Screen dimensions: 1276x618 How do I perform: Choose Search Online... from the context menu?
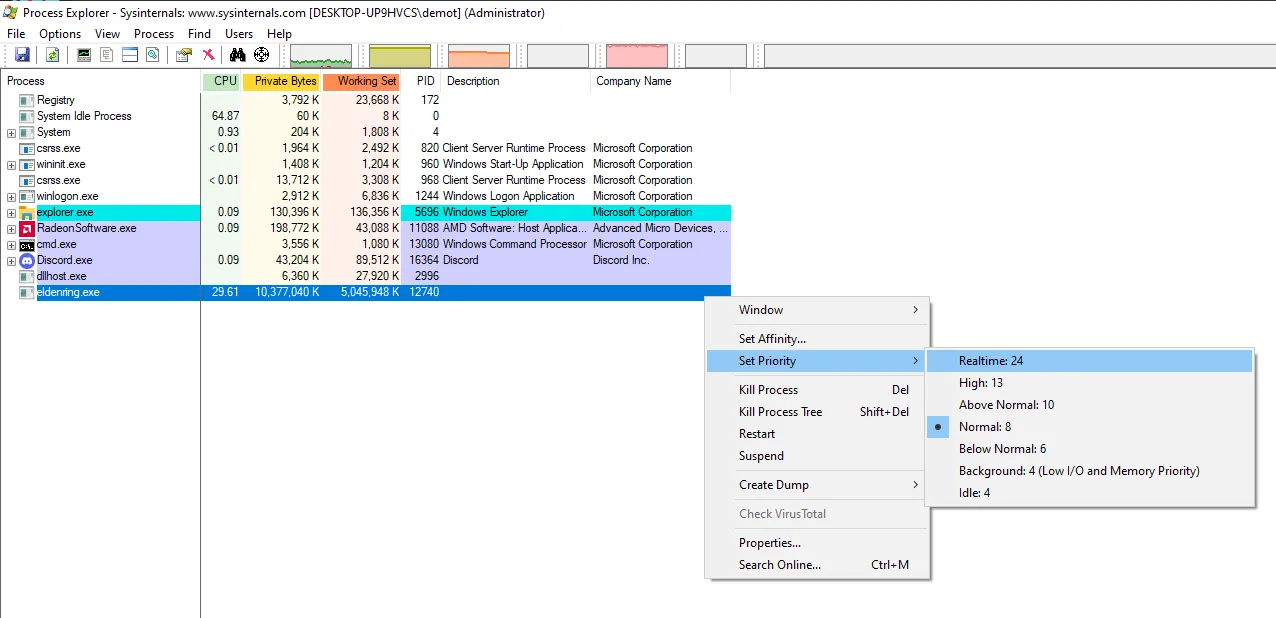tap(817, 565)
